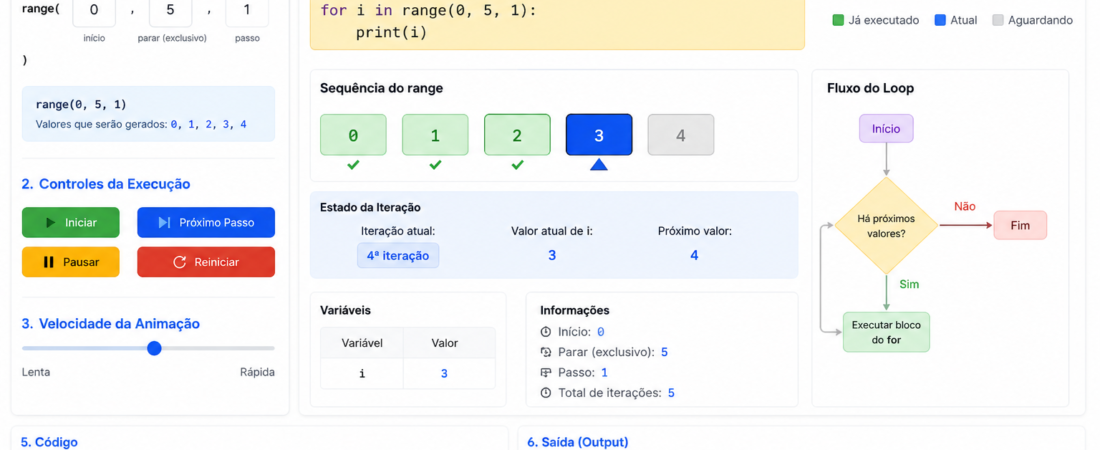Click the Executar bloco do for node
Screen dimensions: 1100x450
coord(886,332)
